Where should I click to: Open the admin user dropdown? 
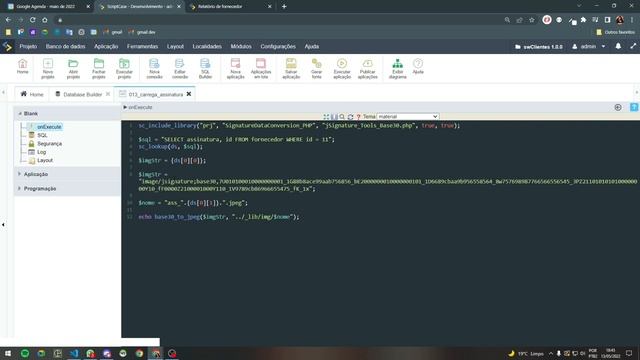pos(588,47)
